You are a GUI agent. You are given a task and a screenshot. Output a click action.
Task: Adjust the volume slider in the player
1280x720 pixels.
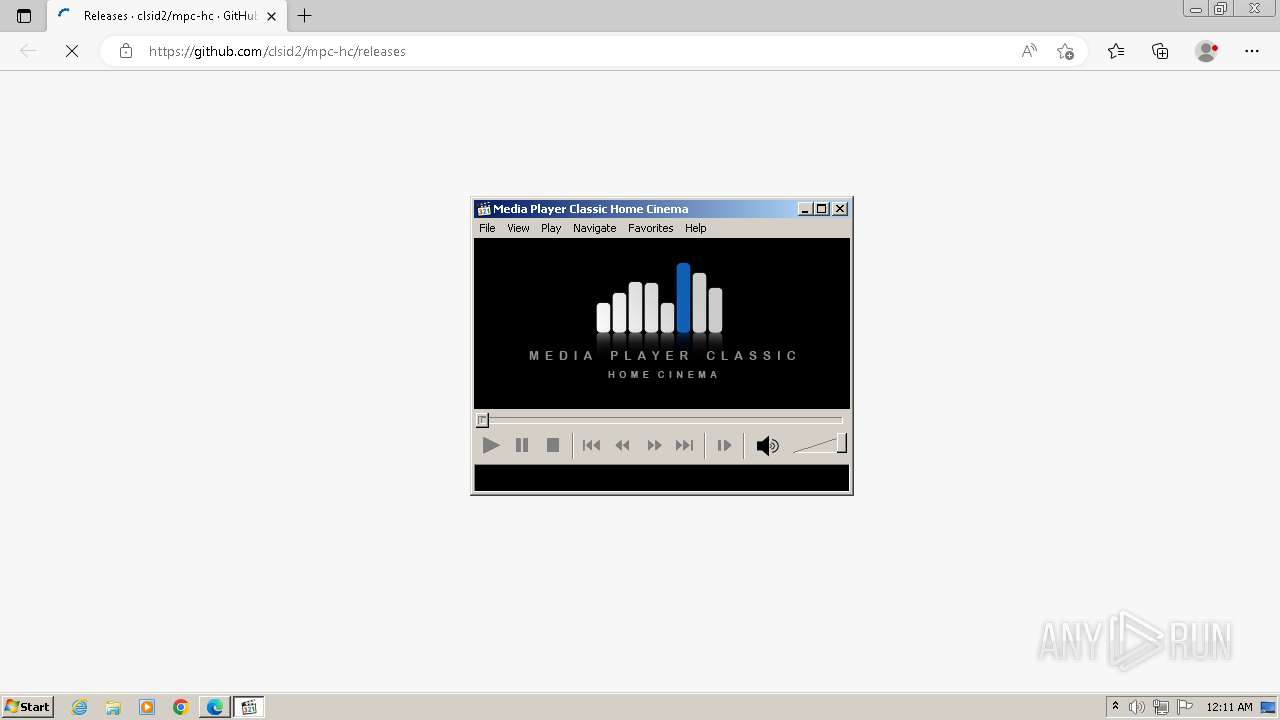[820, 444]
